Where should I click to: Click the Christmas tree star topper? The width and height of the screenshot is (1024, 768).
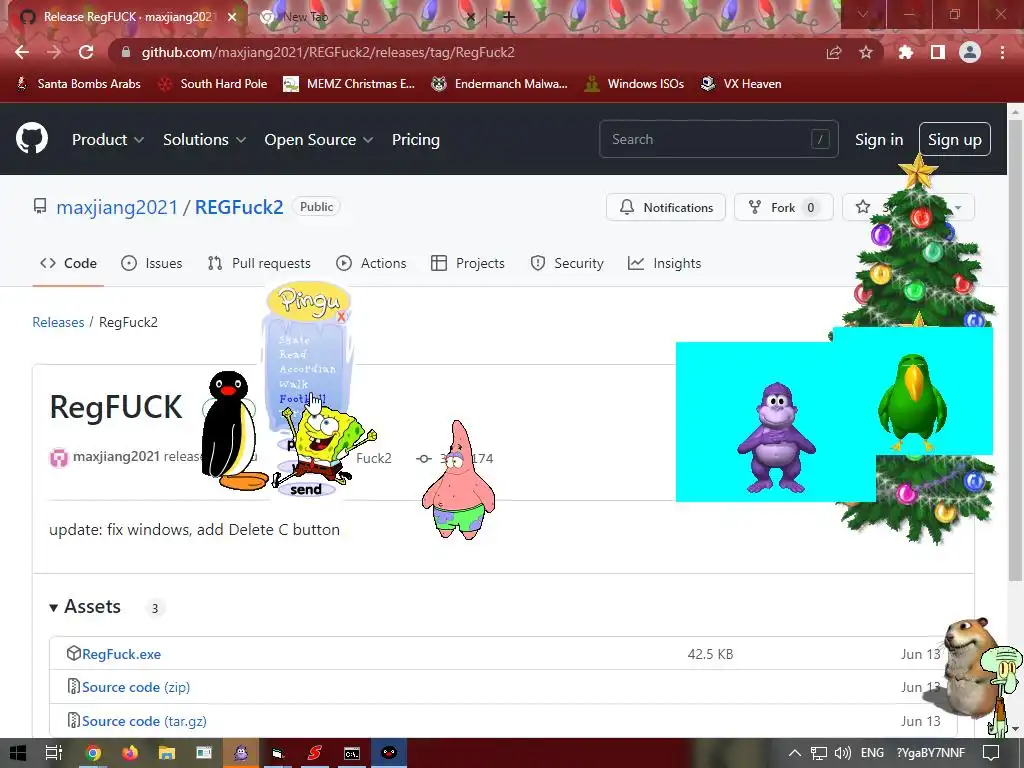(918, 171)
